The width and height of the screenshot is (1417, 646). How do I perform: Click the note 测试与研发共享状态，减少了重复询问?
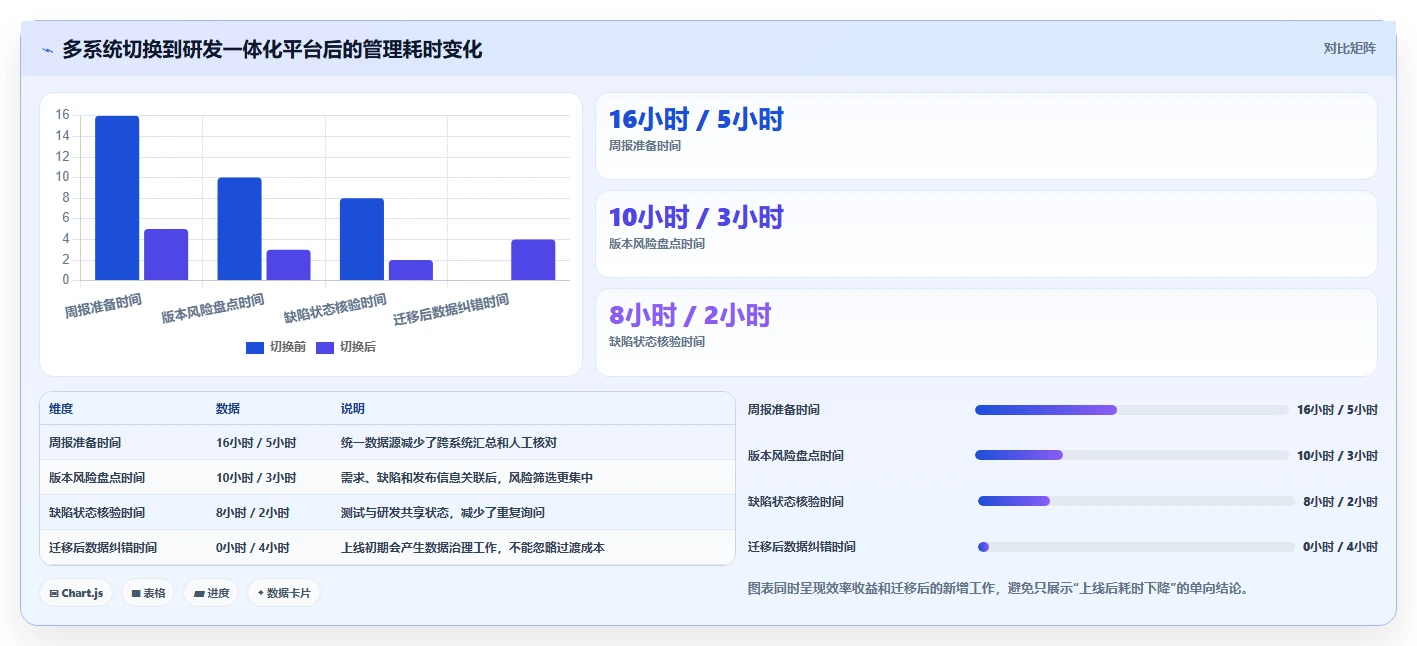click(443, 512)
